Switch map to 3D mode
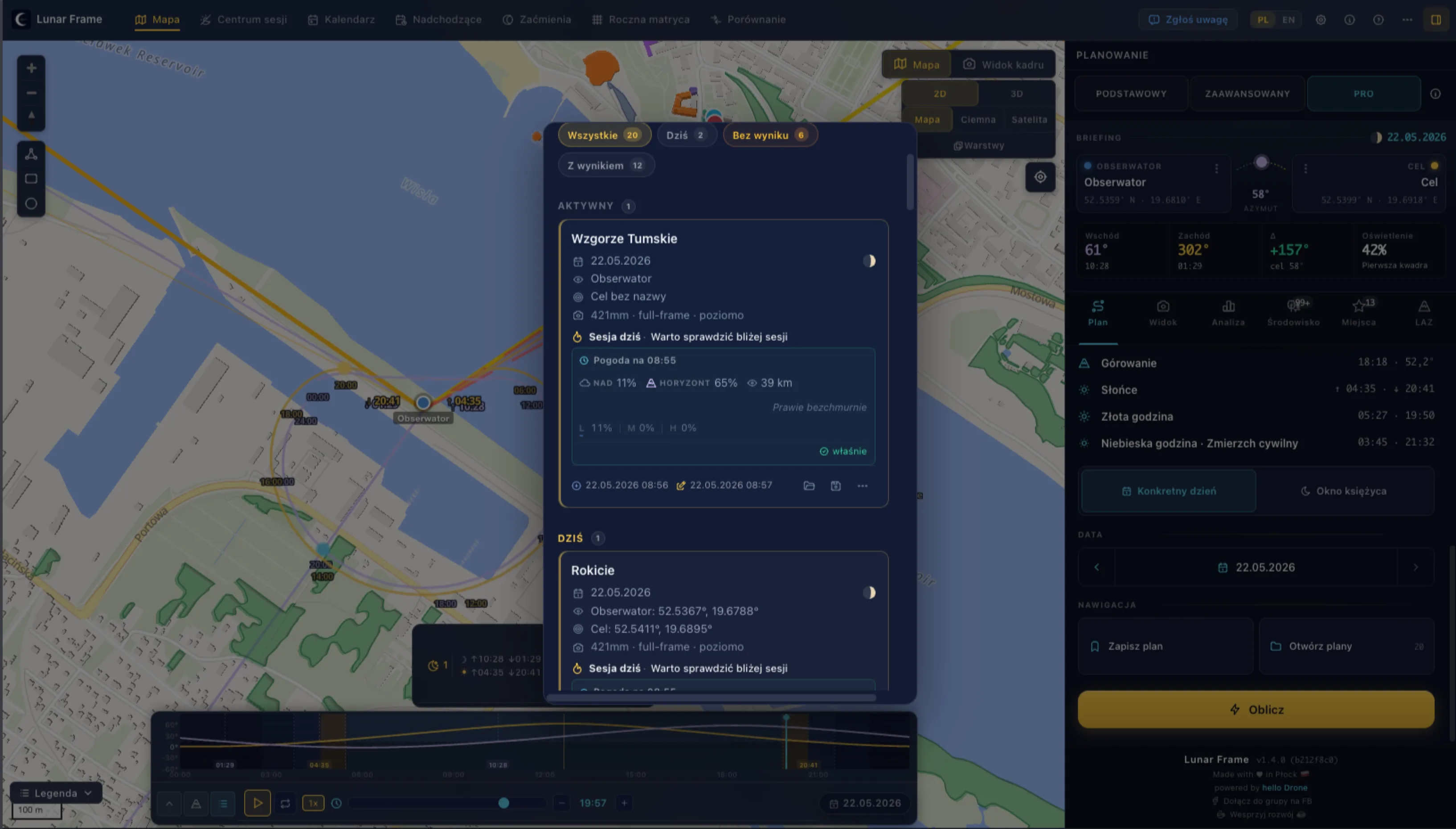1456x829 pixels. click(1017, 94)
